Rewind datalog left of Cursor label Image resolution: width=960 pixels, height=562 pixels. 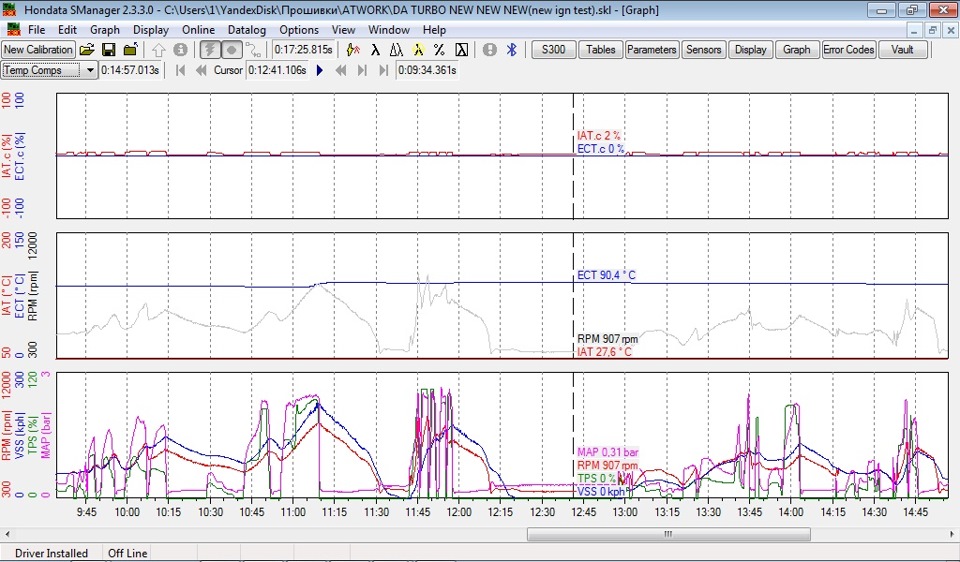pos(201,70)
